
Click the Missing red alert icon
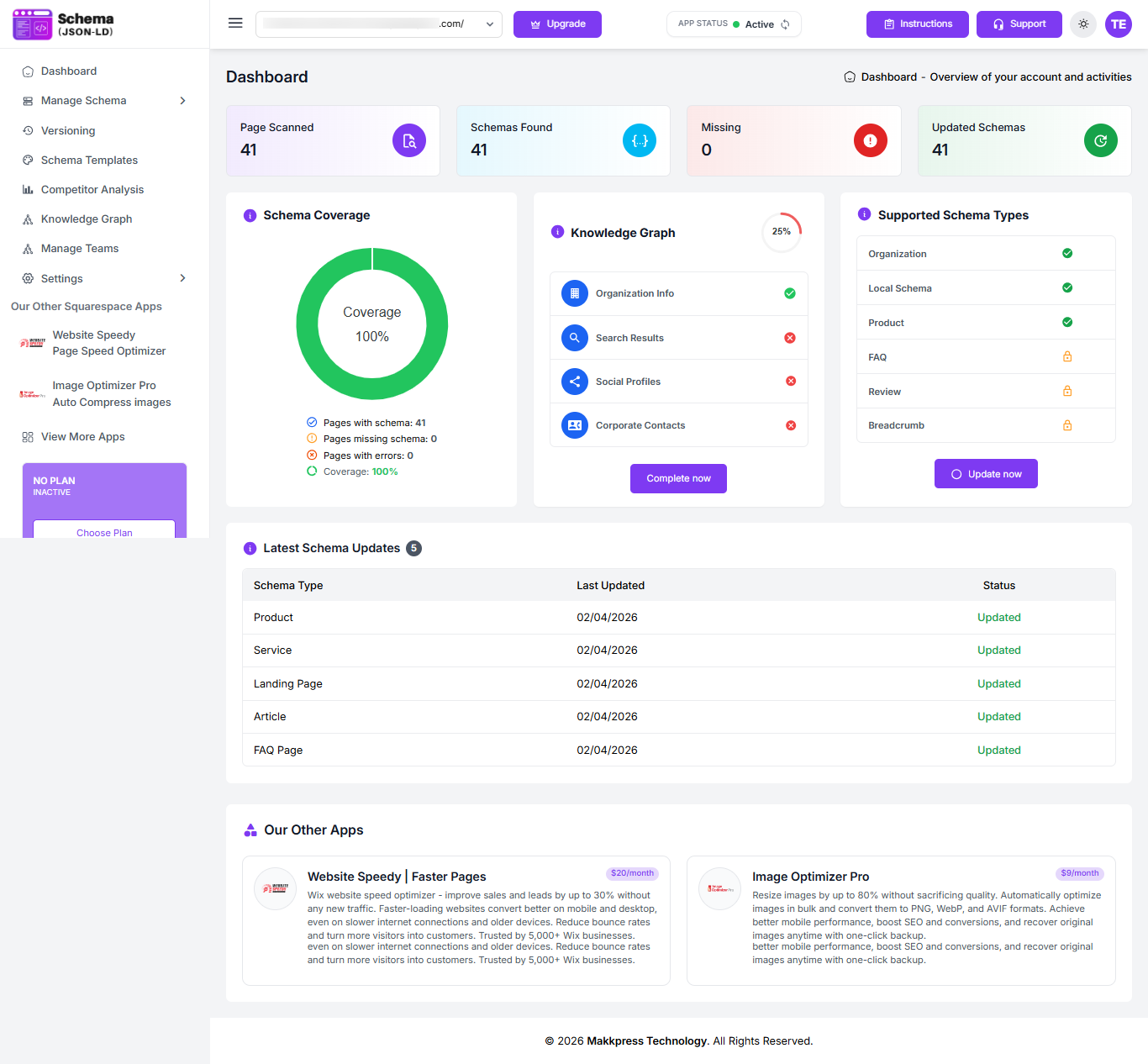click(870, 140)
